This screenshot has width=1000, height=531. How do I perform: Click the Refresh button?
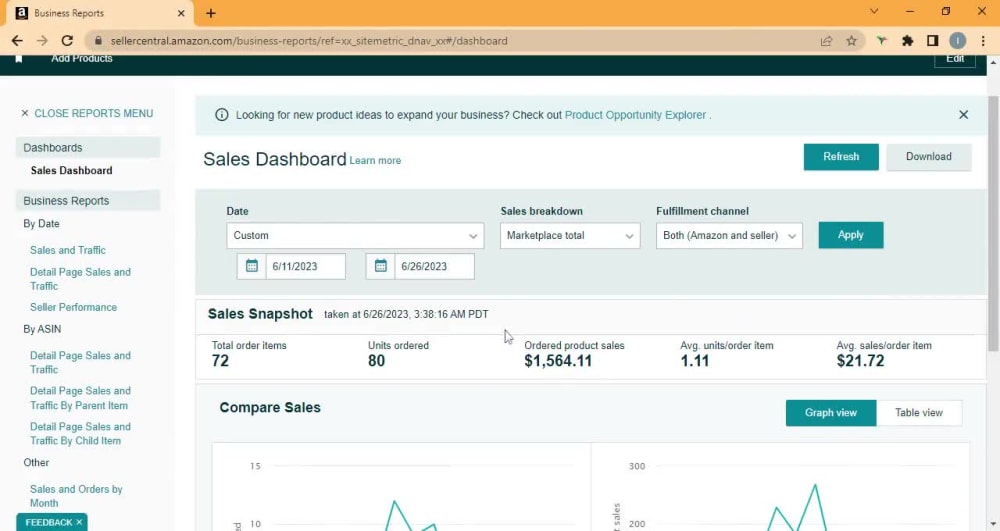[x=841, y=157]
